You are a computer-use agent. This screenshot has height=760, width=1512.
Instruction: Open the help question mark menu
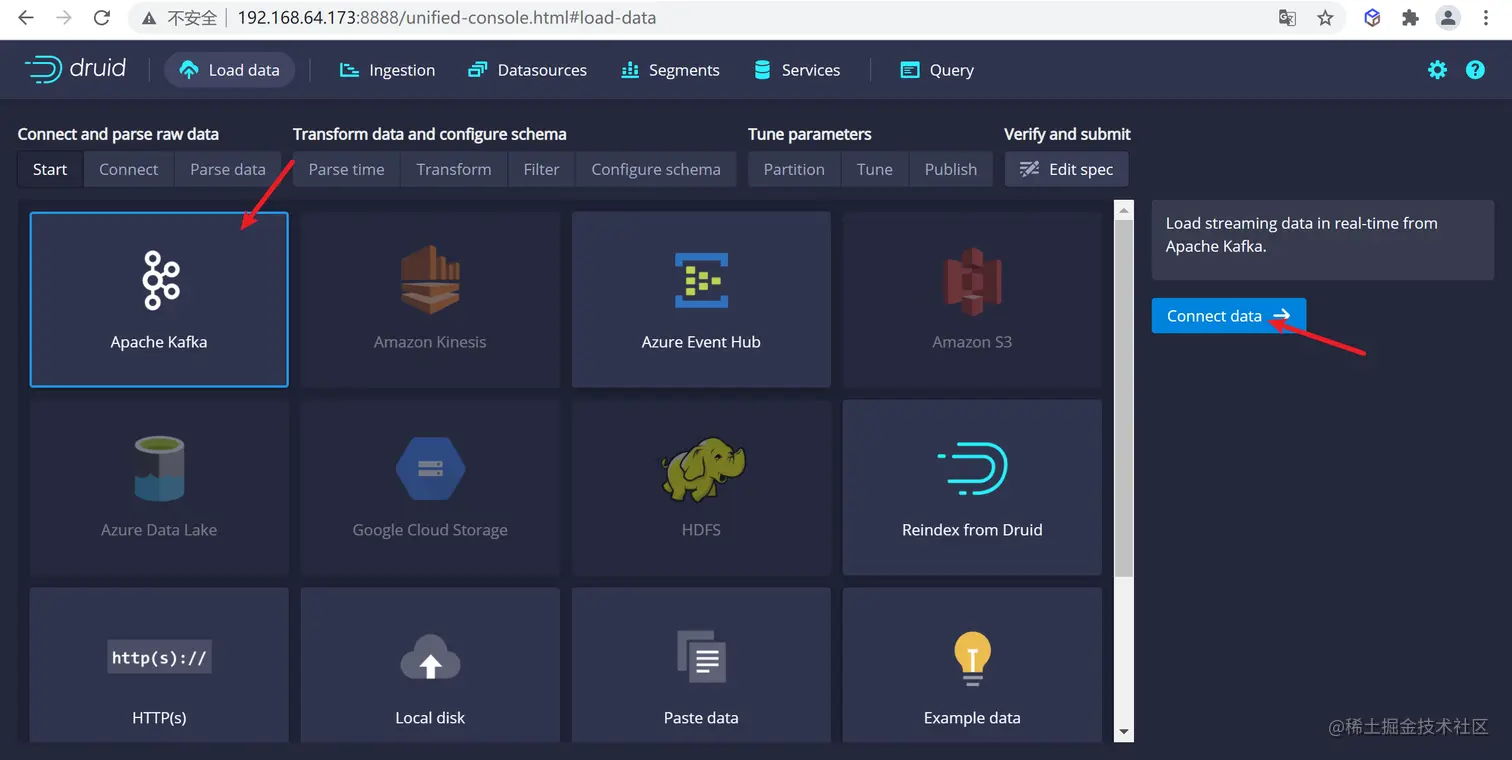tap(1475, 70)
